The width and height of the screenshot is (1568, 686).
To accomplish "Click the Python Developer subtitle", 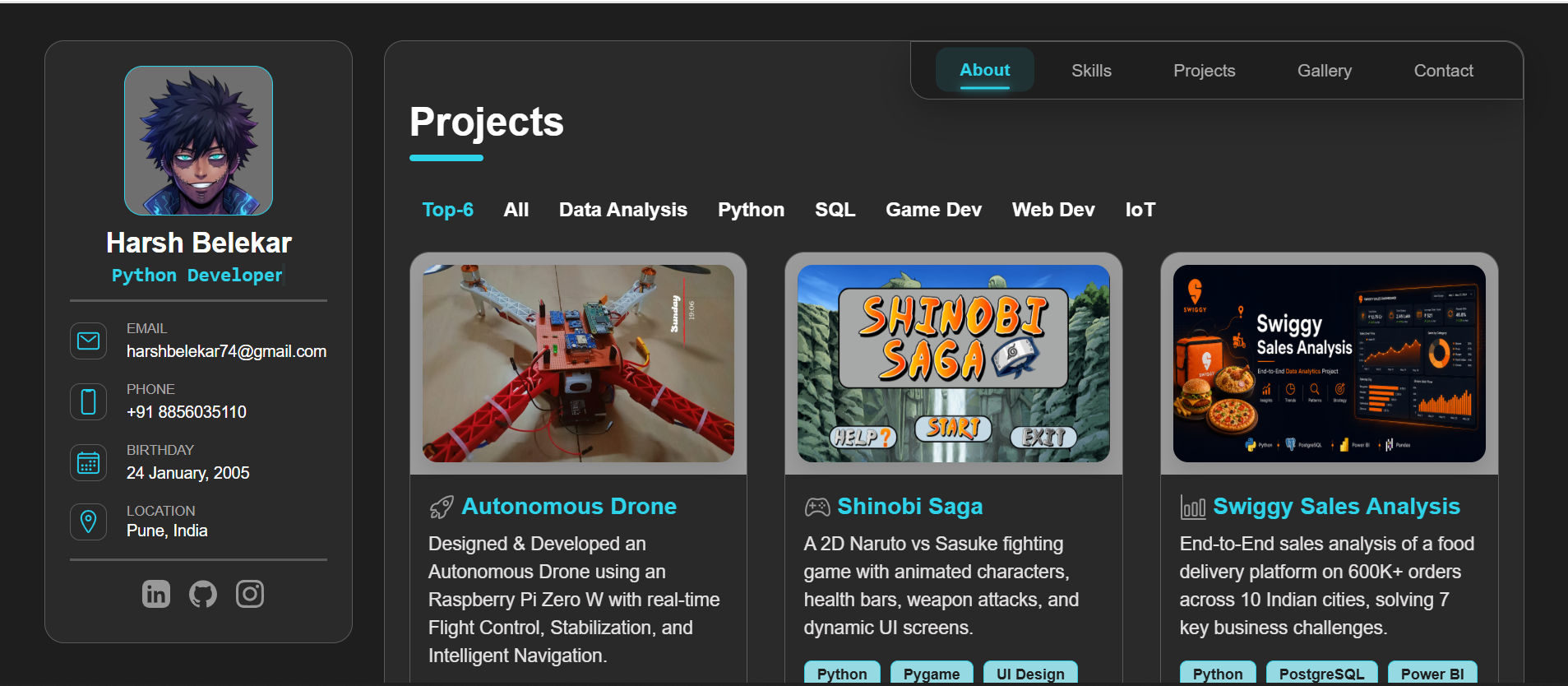I will click(x=197, y=275).
